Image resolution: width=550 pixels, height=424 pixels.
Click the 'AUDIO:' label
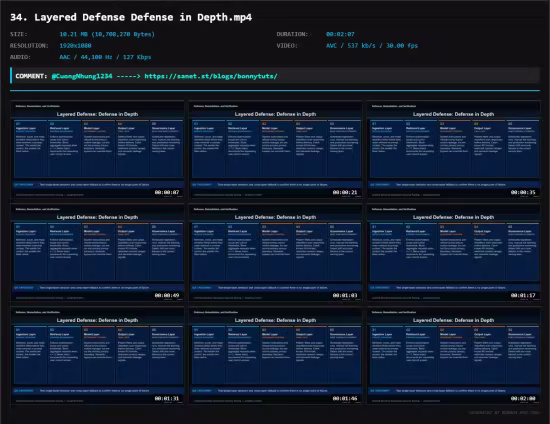coord(20,57)
